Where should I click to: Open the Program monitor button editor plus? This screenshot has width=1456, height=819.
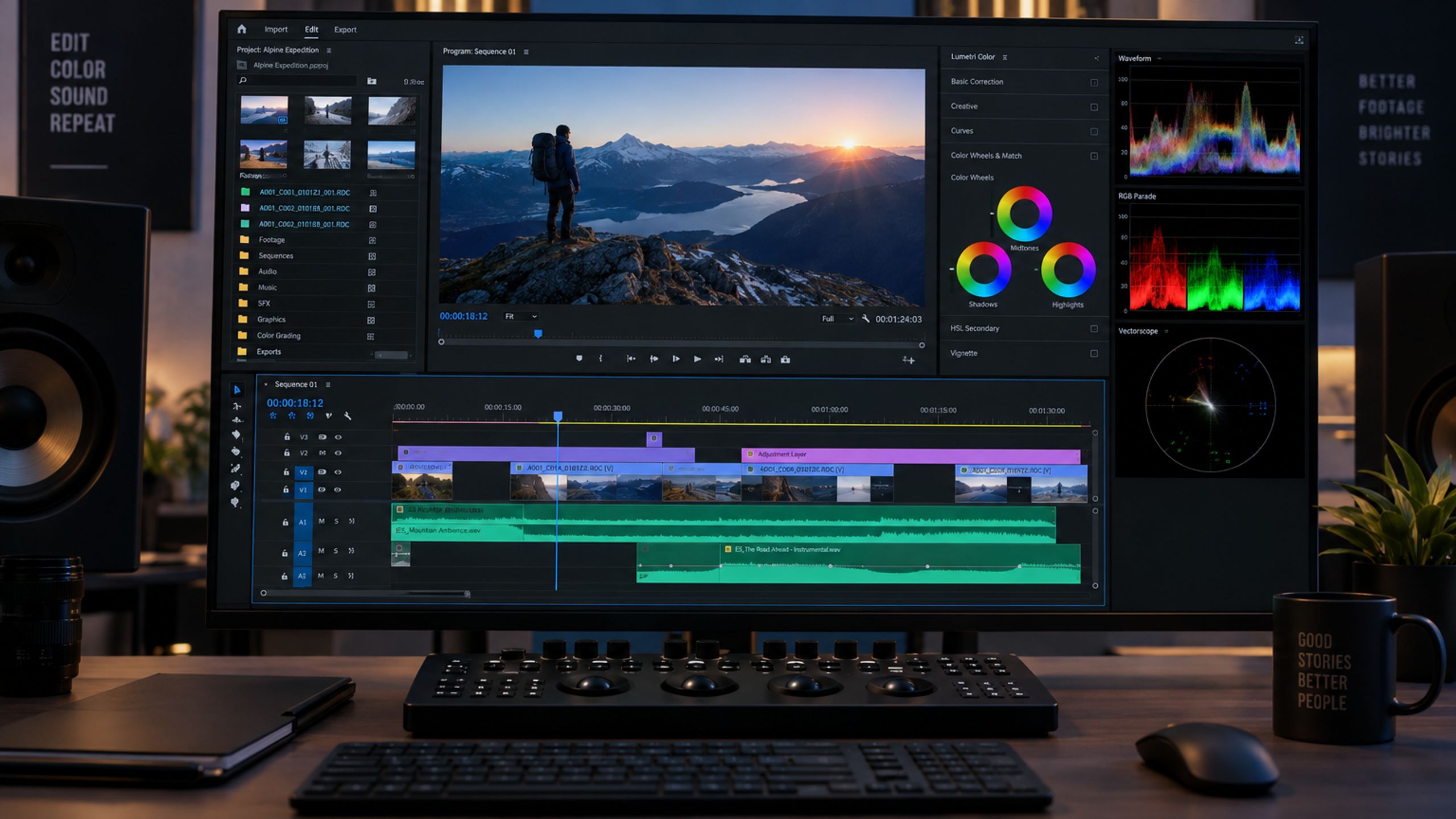[x=908, y=360]
